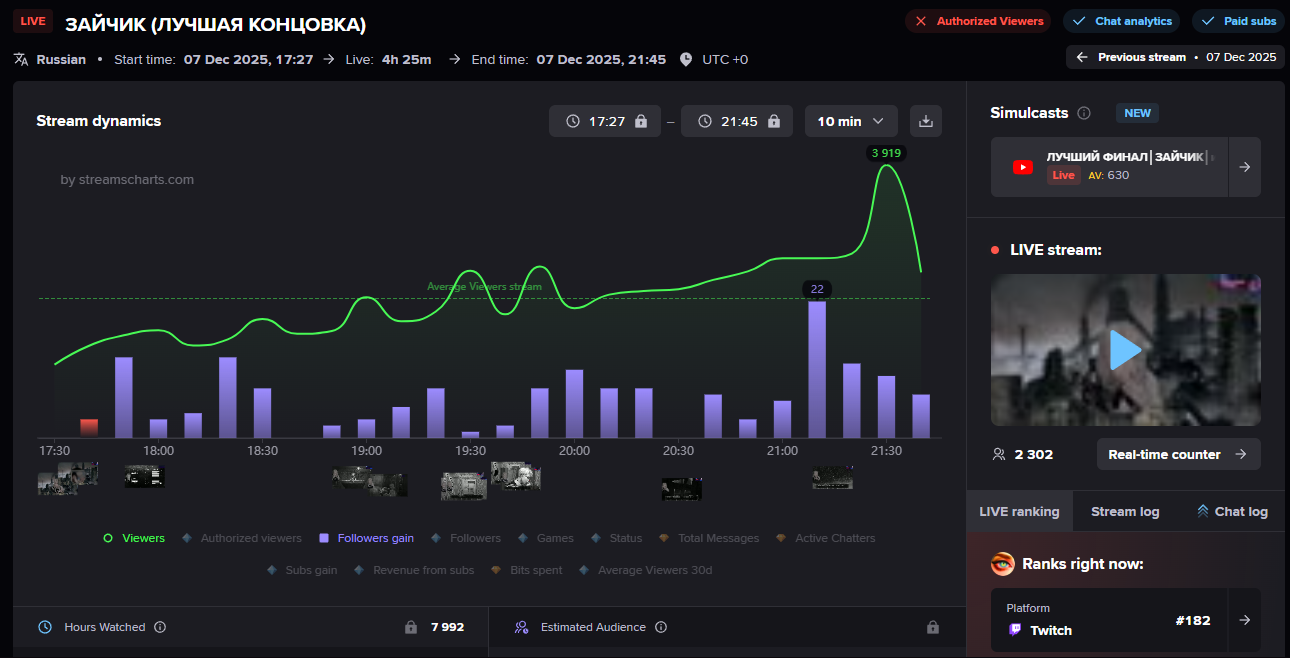Open the Real-time counter
Screen dimensions: 1290x658
tap(1178, 454)
